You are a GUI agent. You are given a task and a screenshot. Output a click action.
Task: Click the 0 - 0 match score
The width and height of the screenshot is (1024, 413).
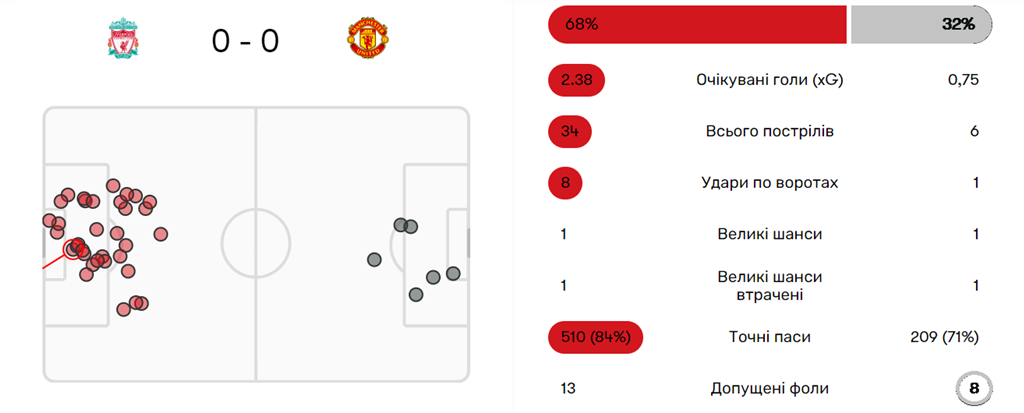point(245,41)
